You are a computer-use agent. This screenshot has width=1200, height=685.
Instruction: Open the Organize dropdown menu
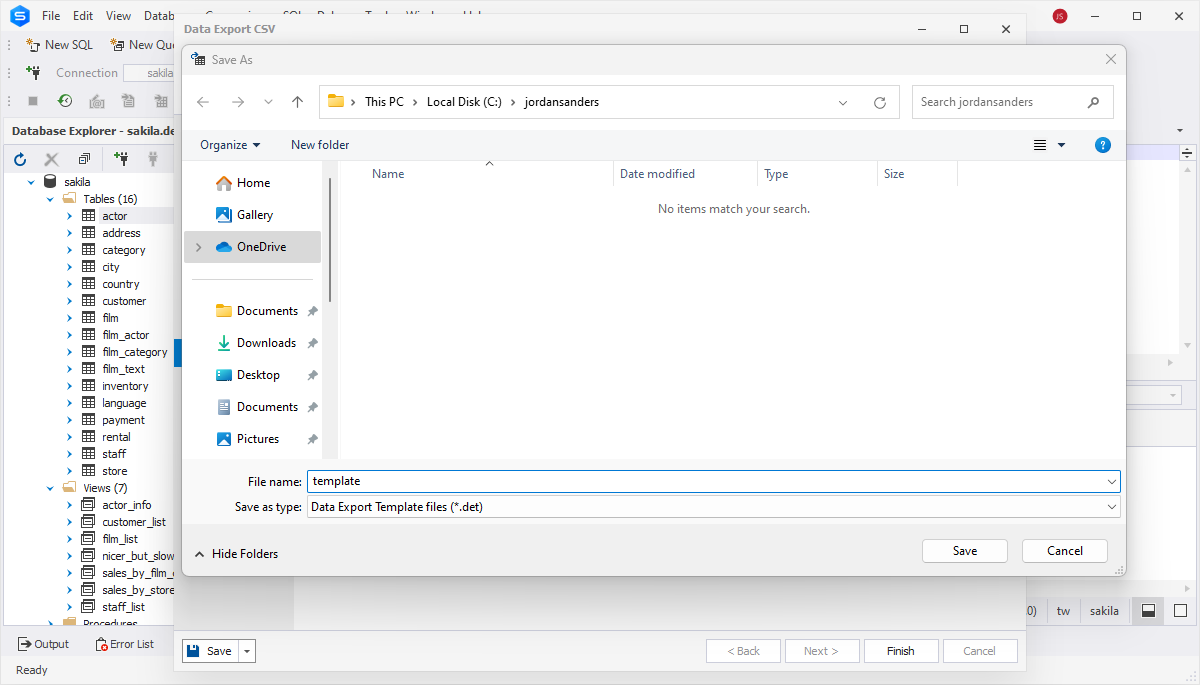230,145
